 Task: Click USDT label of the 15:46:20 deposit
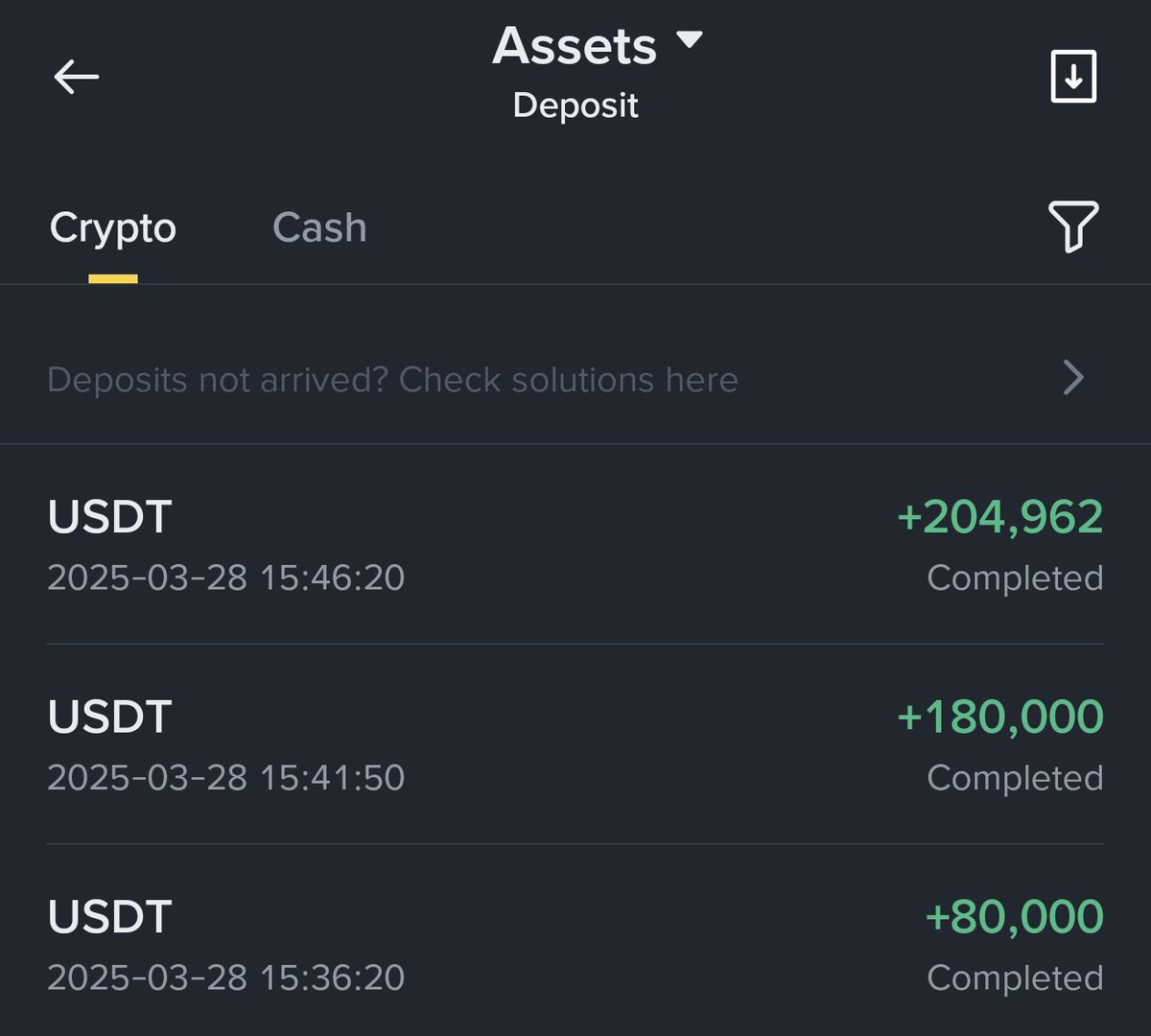(x=109, y=517)
